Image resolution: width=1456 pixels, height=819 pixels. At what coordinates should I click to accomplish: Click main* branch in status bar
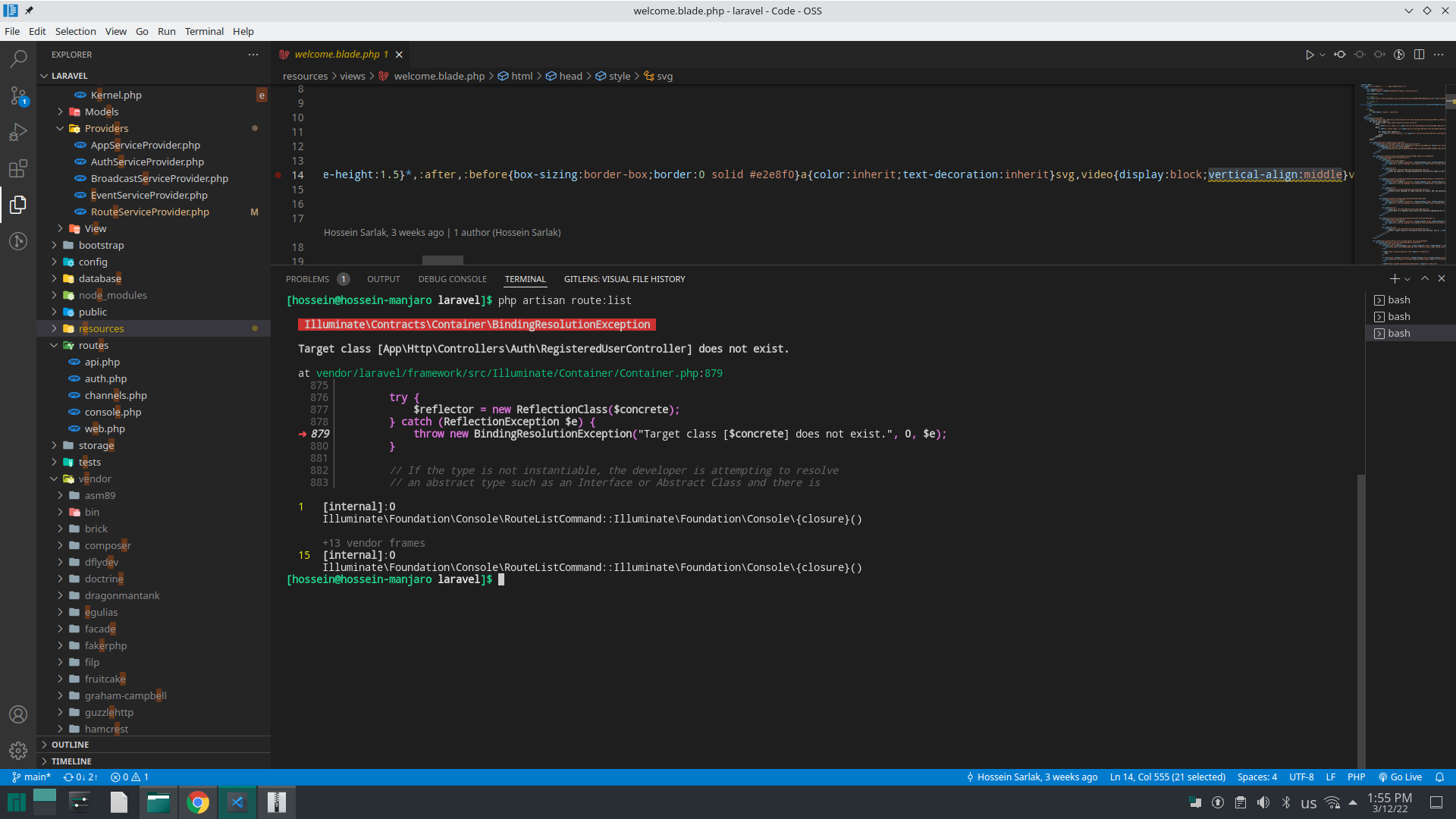click(31, 777)
